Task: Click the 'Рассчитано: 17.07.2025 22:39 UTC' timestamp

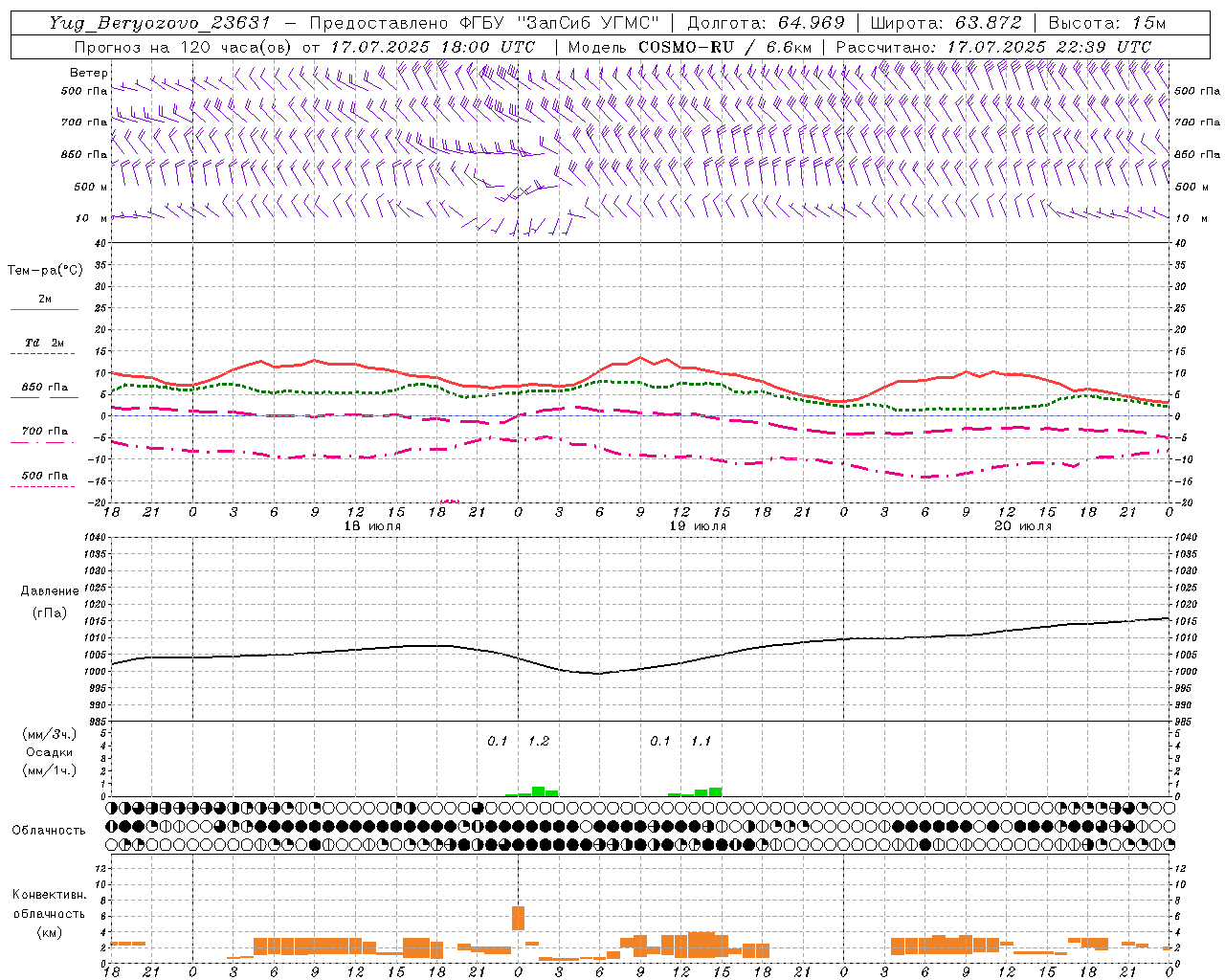Action: [x=993, y=47]
